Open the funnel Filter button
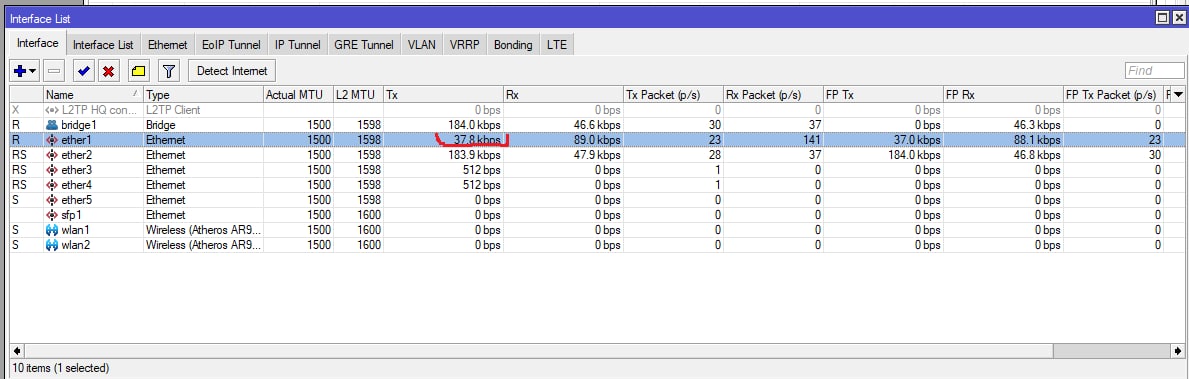This screenshot has width=1189, height=379. [168, 70]
